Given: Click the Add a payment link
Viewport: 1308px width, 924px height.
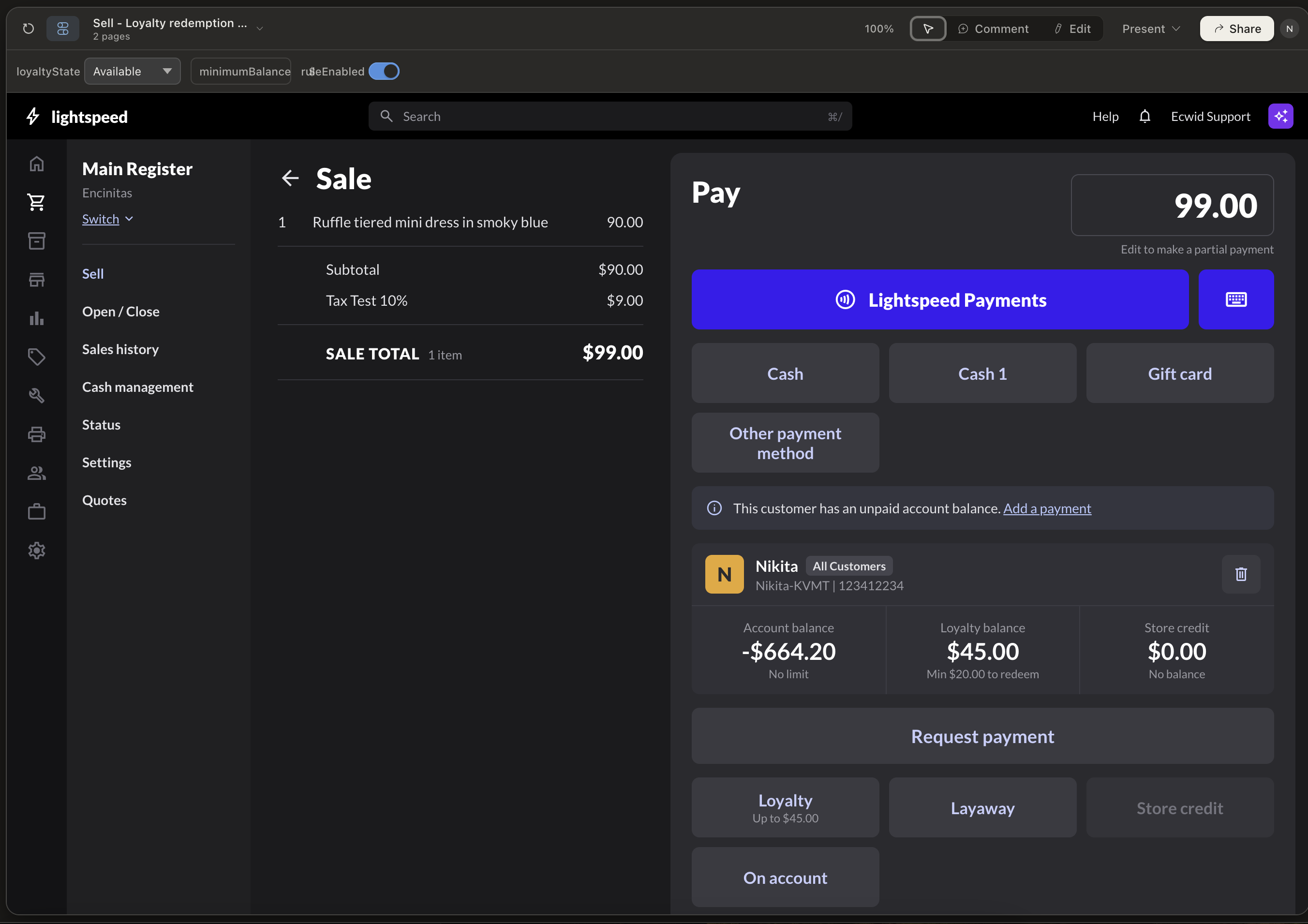Looking at the screenshot, I should tap(1047, 508).
